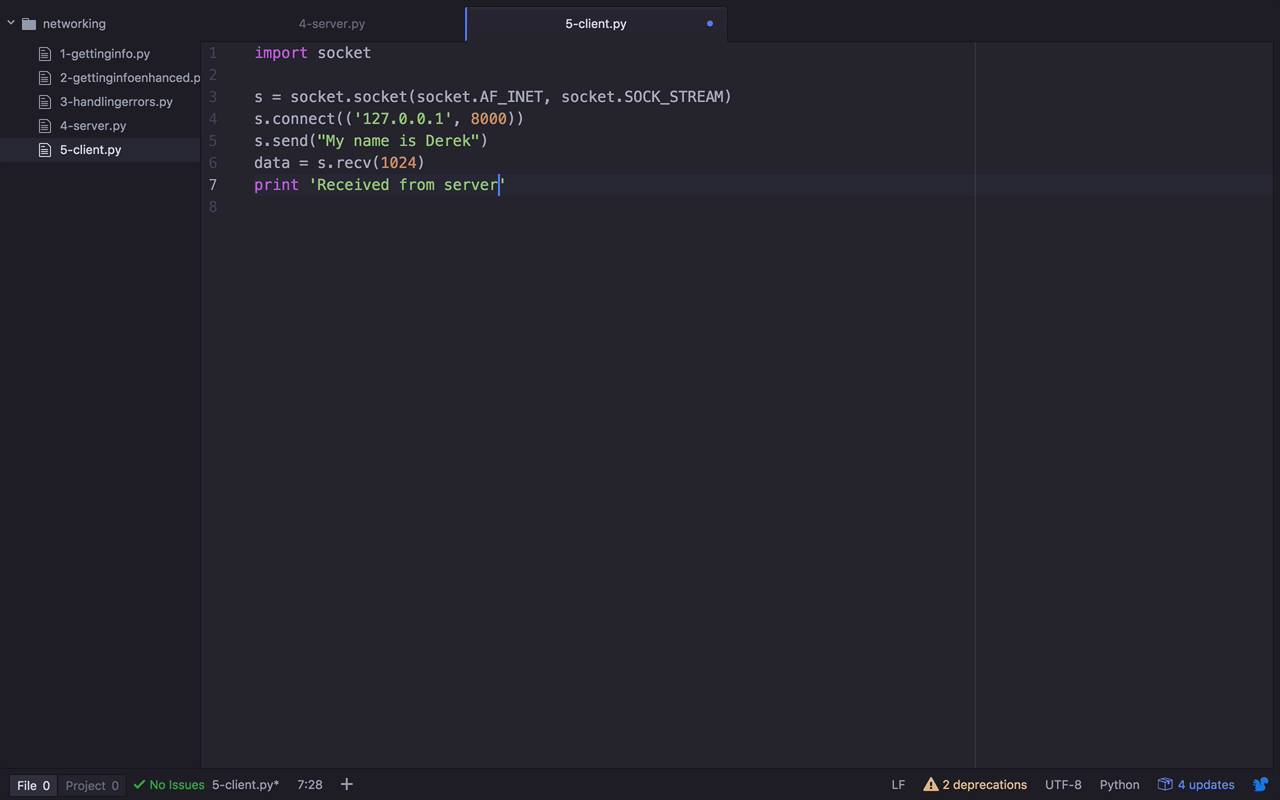Switch to the 4-server.py tab
This screenshot has width=1280, height=800.
click(332, 23)
